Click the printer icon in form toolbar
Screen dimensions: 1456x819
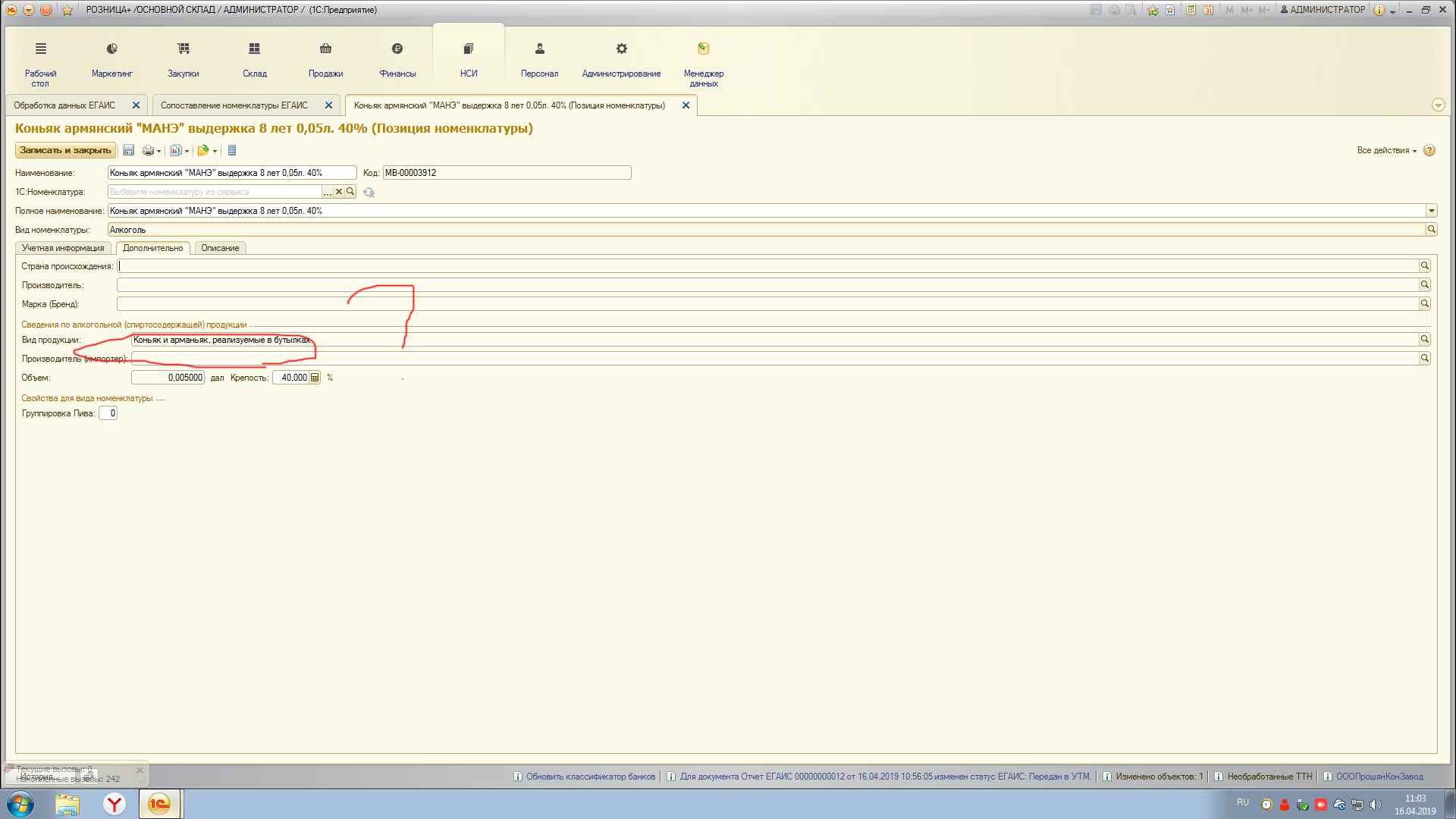[x=148, y=150]
